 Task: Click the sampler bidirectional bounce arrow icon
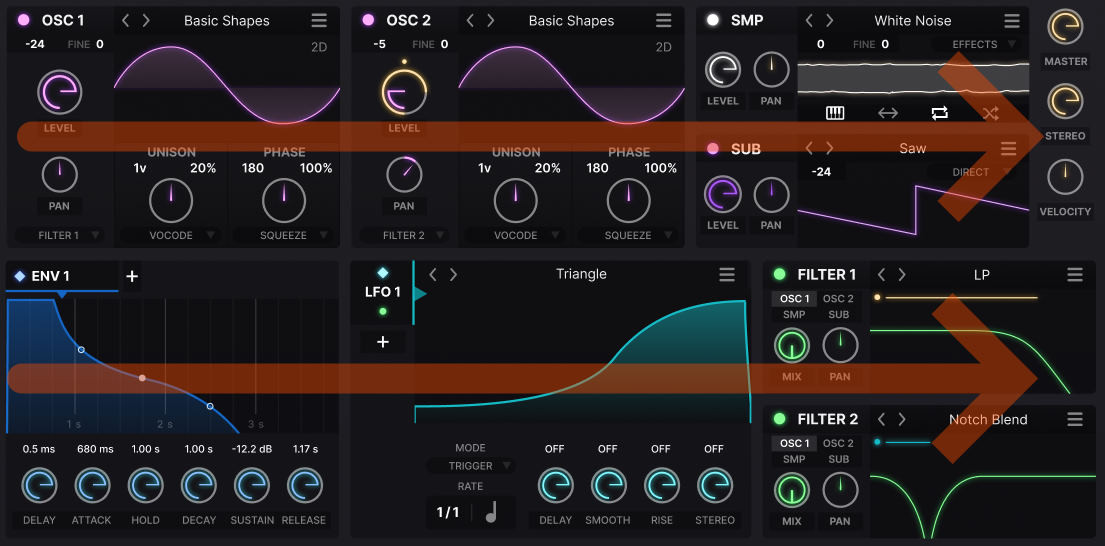click(887, 113)
